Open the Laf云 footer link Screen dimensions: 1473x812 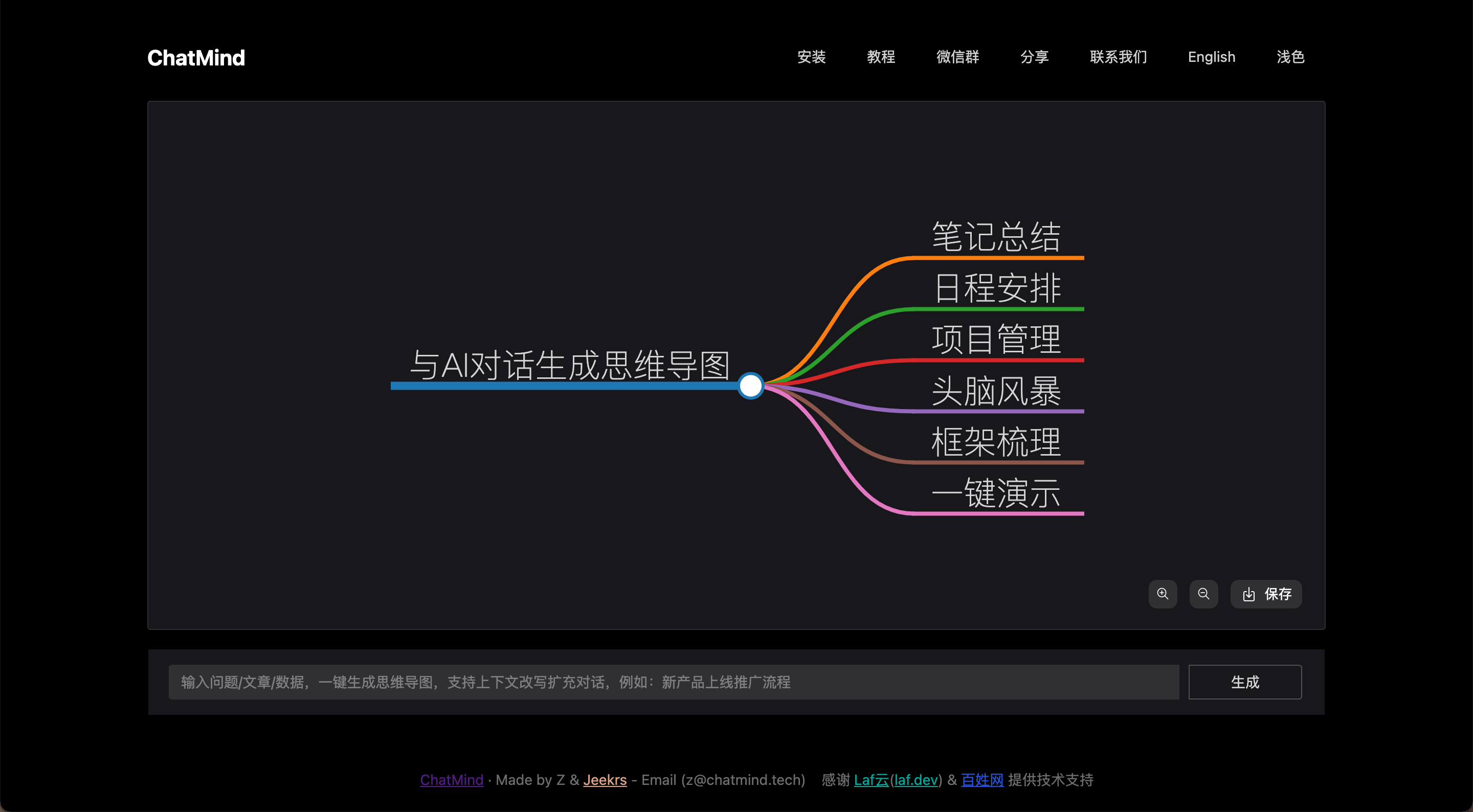coord(871,779)
